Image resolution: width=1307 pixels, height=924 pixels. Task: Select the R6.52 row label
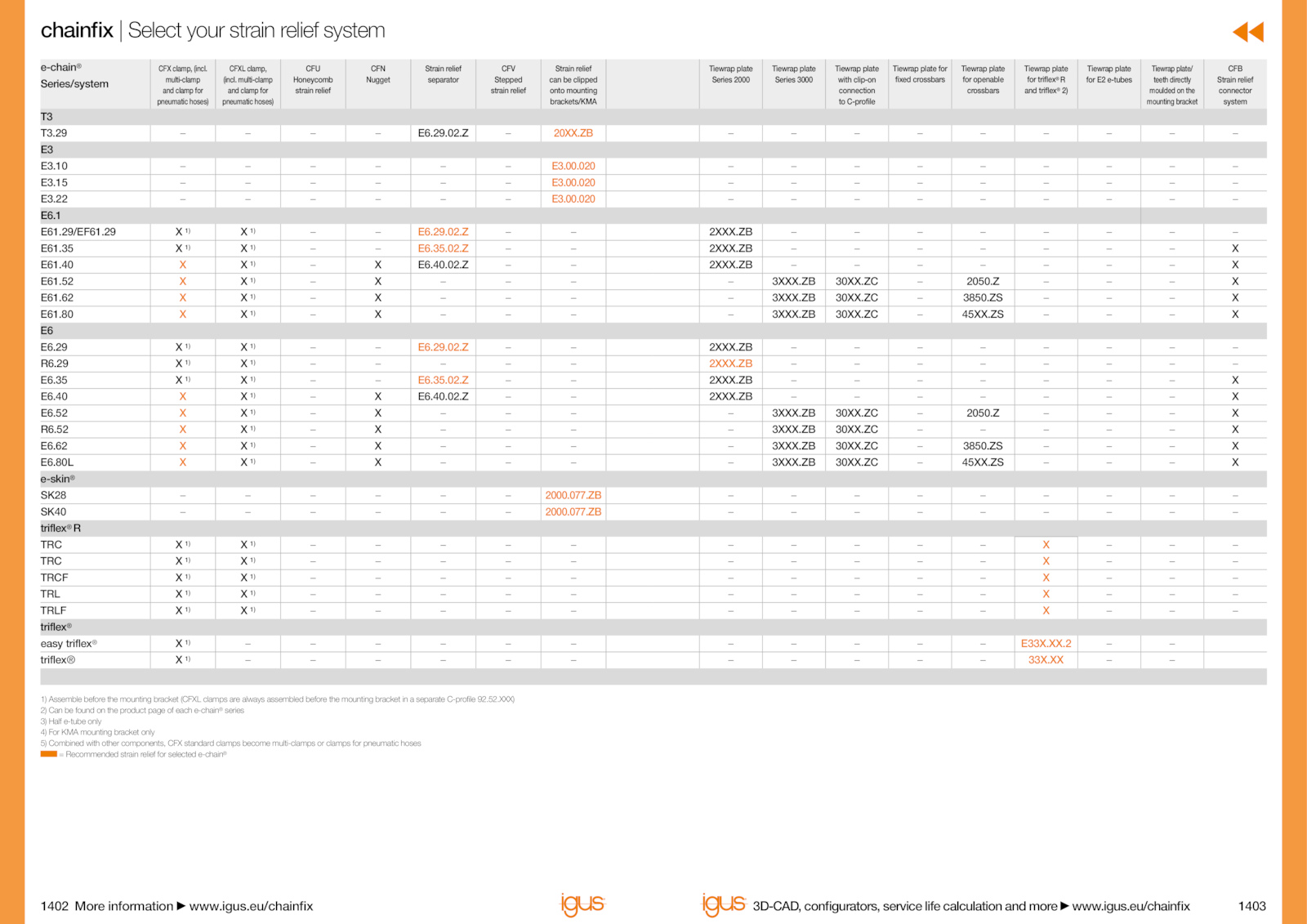pyautogui.click(x=55, y=430)
